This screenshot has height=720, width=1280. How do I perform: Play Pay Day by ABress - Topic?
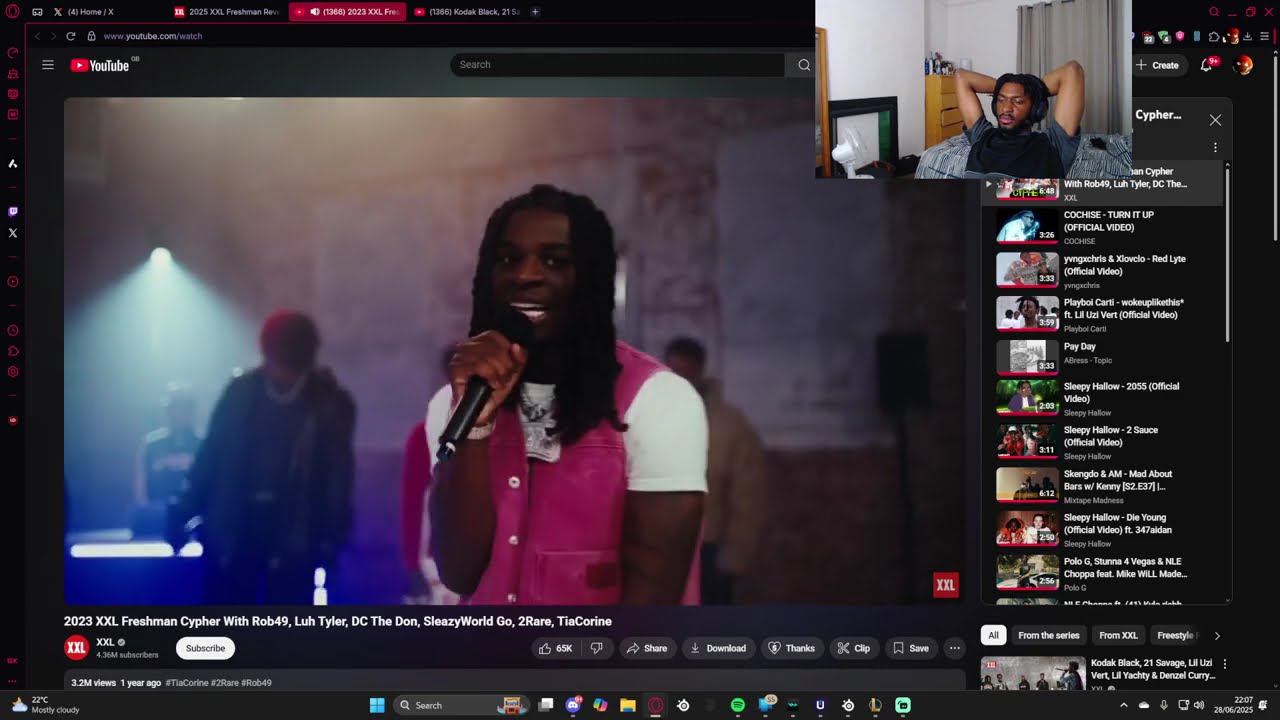[x=1104, y=356]
